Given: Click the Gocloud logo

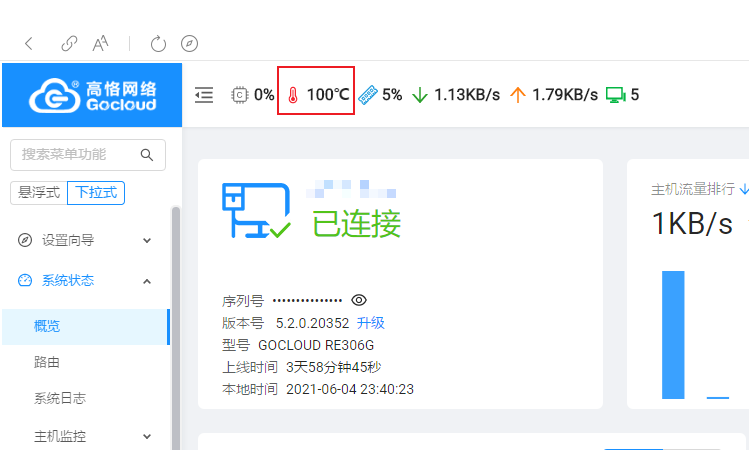Looking at the screenshot, I should pos(92,95).
